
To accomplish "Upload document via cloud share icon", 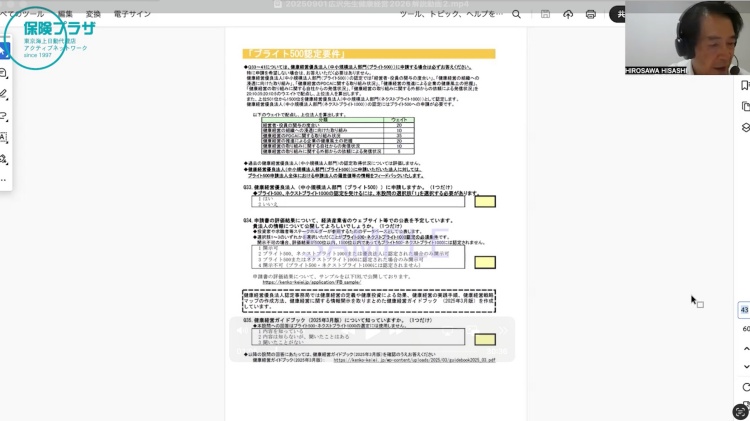I will coord(567,14).
